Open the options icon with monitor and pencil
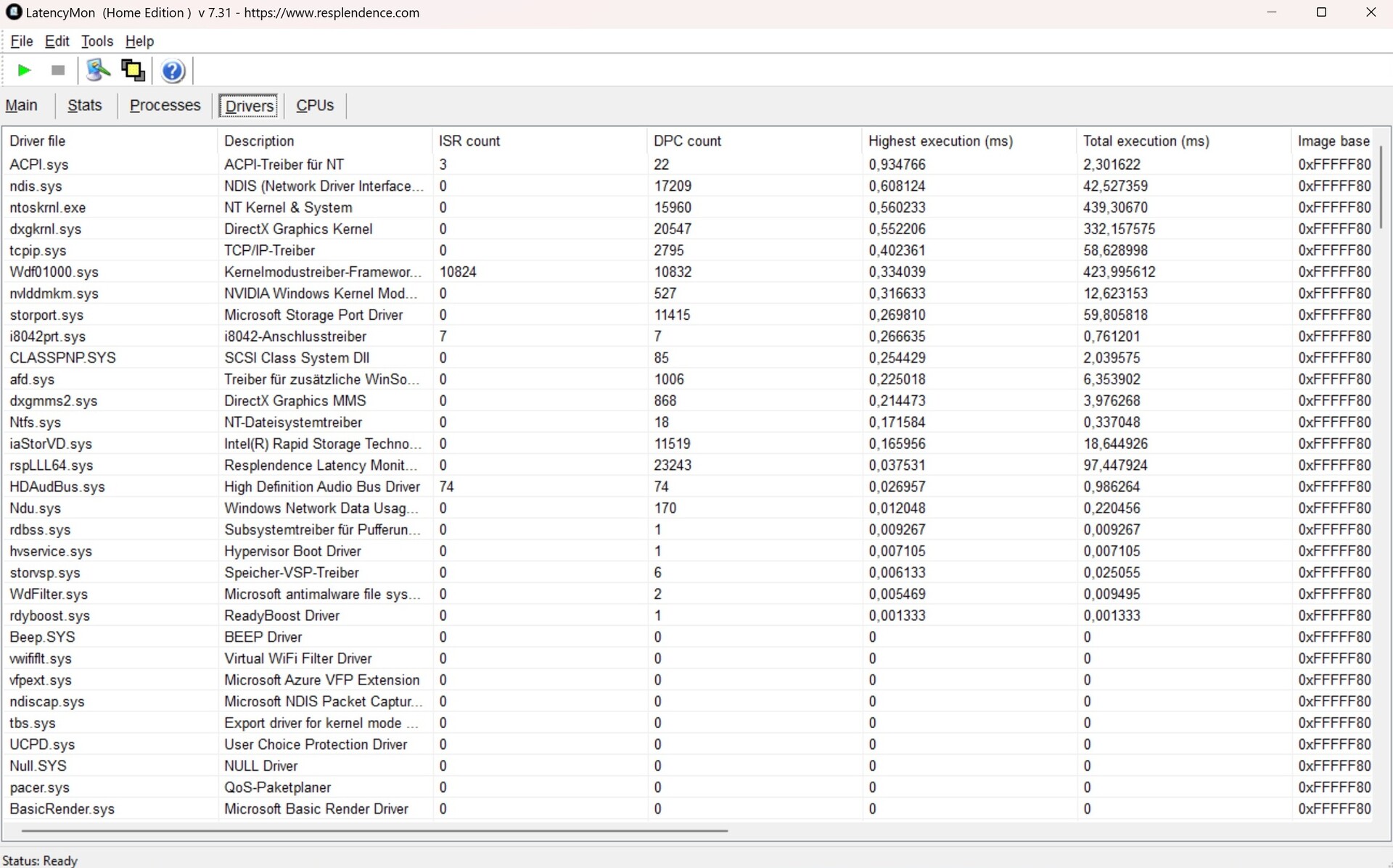 tap(98, 70)
